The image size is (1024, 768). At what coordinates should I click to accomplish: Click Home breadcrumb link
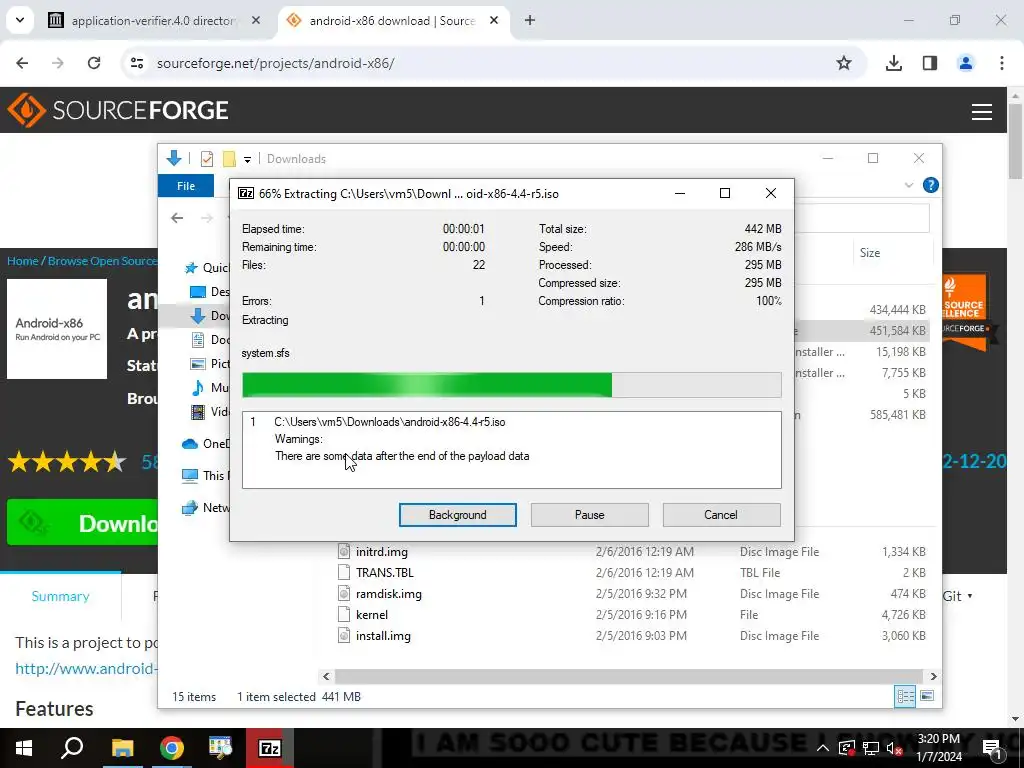coord(23,261)
